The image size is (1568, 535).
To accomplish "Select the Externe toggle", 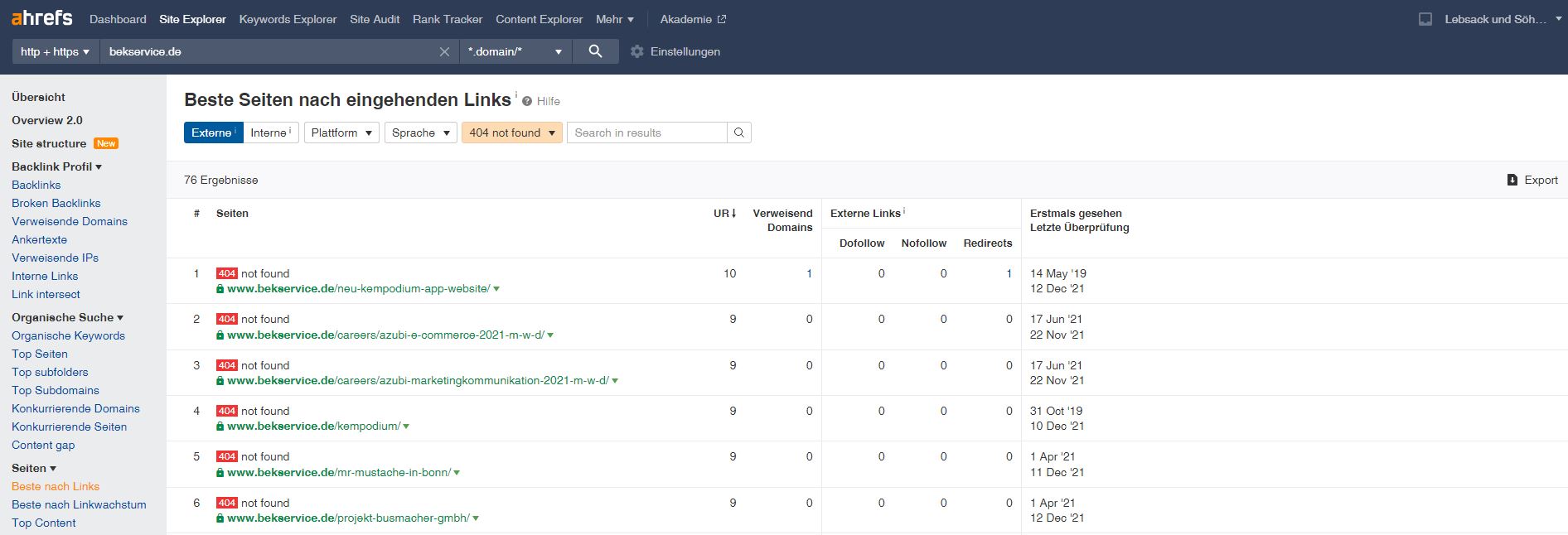I will point(214,133).
